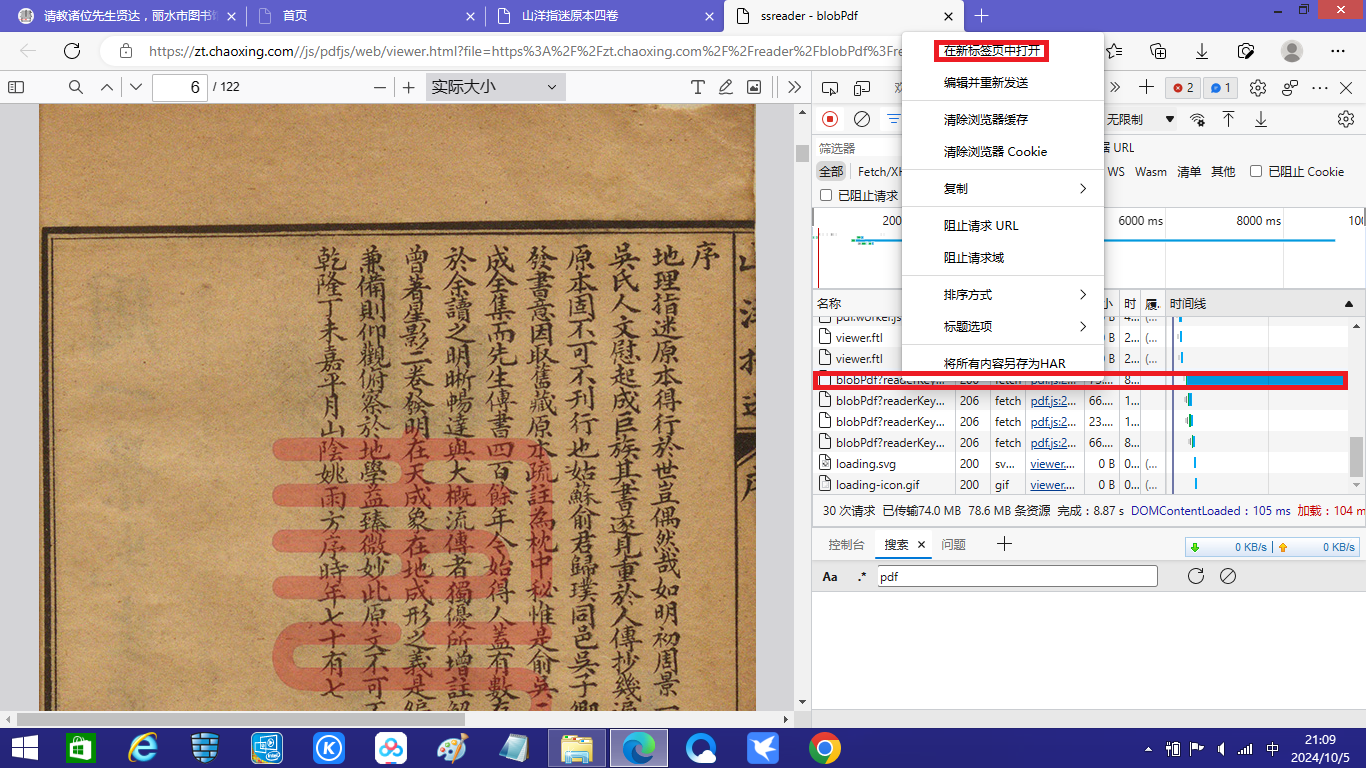Choose 在新标签页中打开 from context menu
The image size is (1366, 768).
[992, 50]
